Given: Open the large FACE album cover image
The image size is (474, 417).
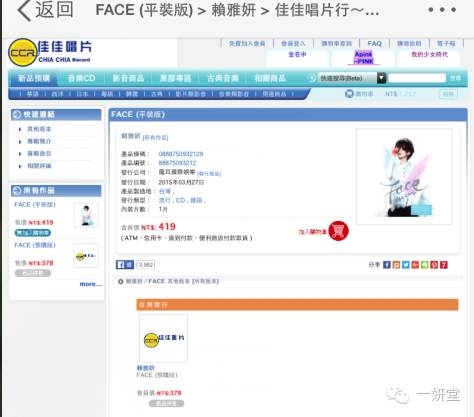Looking at the screenshot, I should click(404, 176).
